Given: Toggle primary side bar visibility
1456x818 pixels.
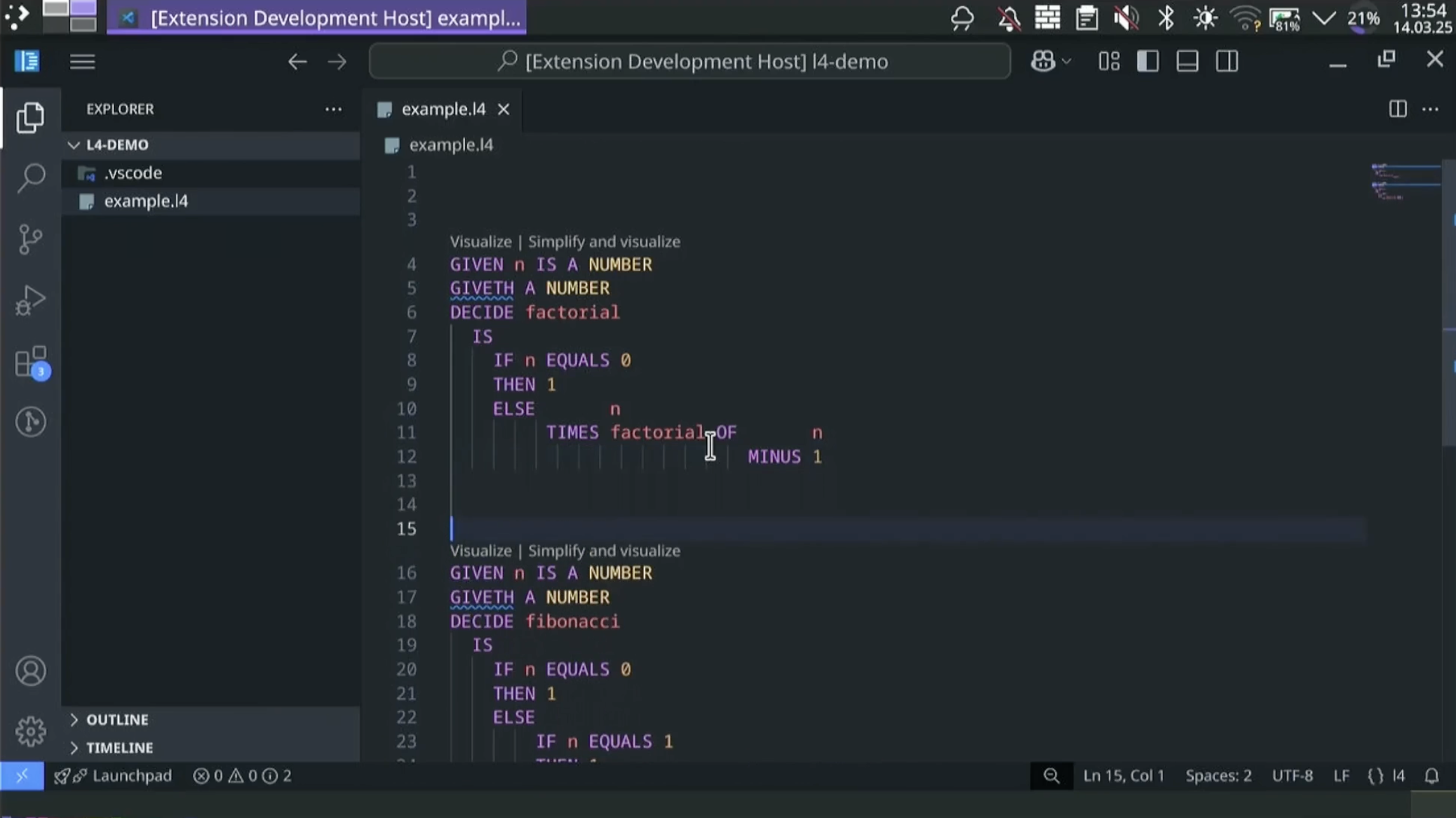Looking at the screenshot, I should (1148, 62).
